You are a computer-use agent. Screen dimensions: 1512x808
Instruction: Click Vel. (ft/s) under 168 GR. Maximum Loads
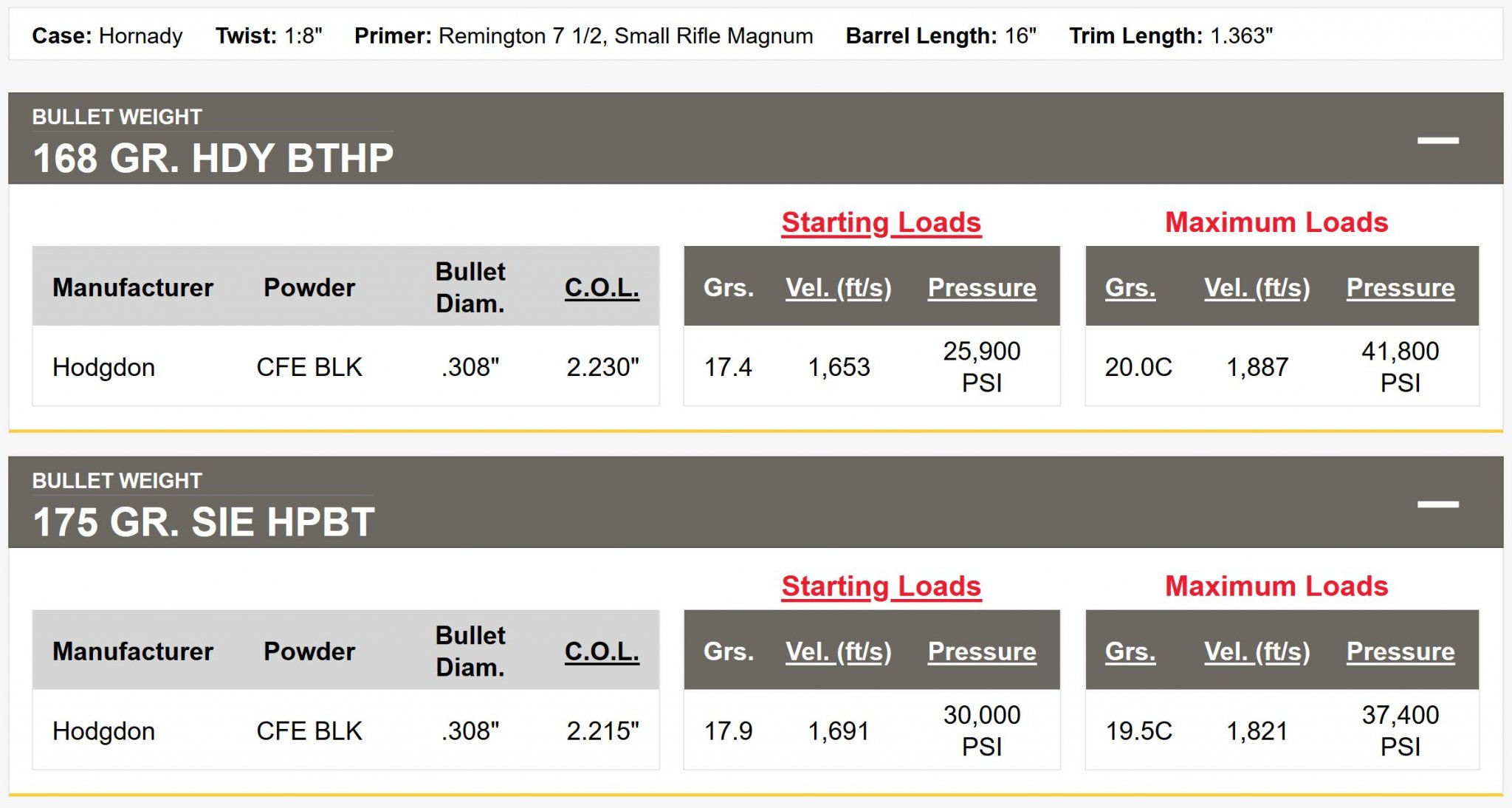coord(1257,287)
